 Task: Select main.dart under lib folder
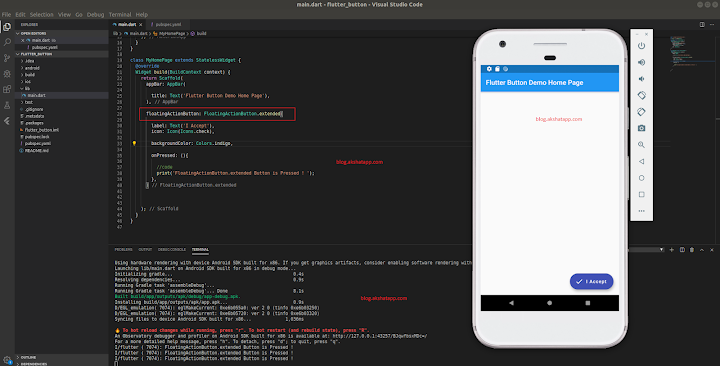pyautogui.click(x=62, y=96)
